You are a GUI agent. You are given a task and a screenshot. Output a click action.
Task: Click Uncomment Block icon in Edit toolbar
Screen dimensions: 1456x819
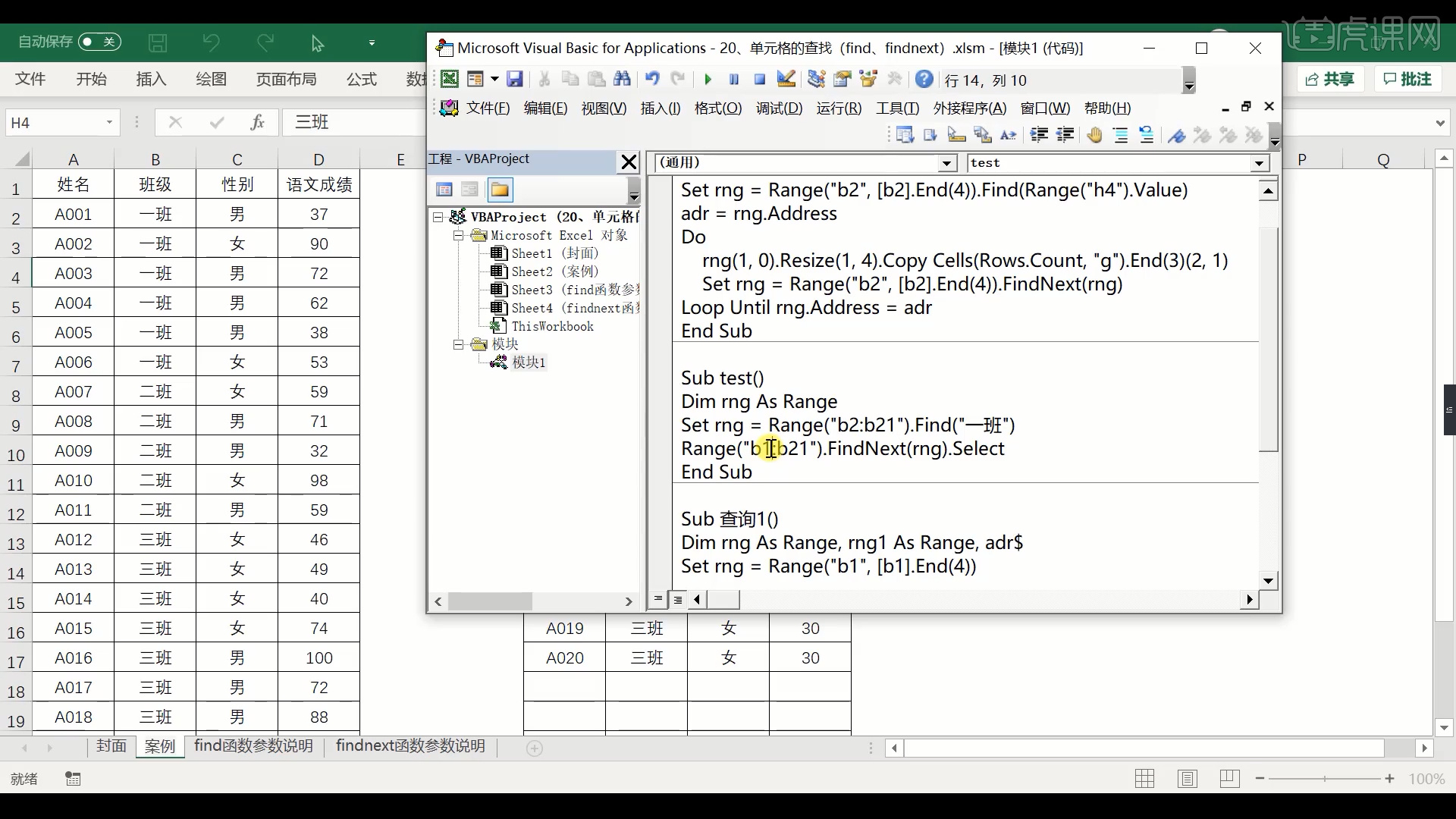pos(1147,135)
